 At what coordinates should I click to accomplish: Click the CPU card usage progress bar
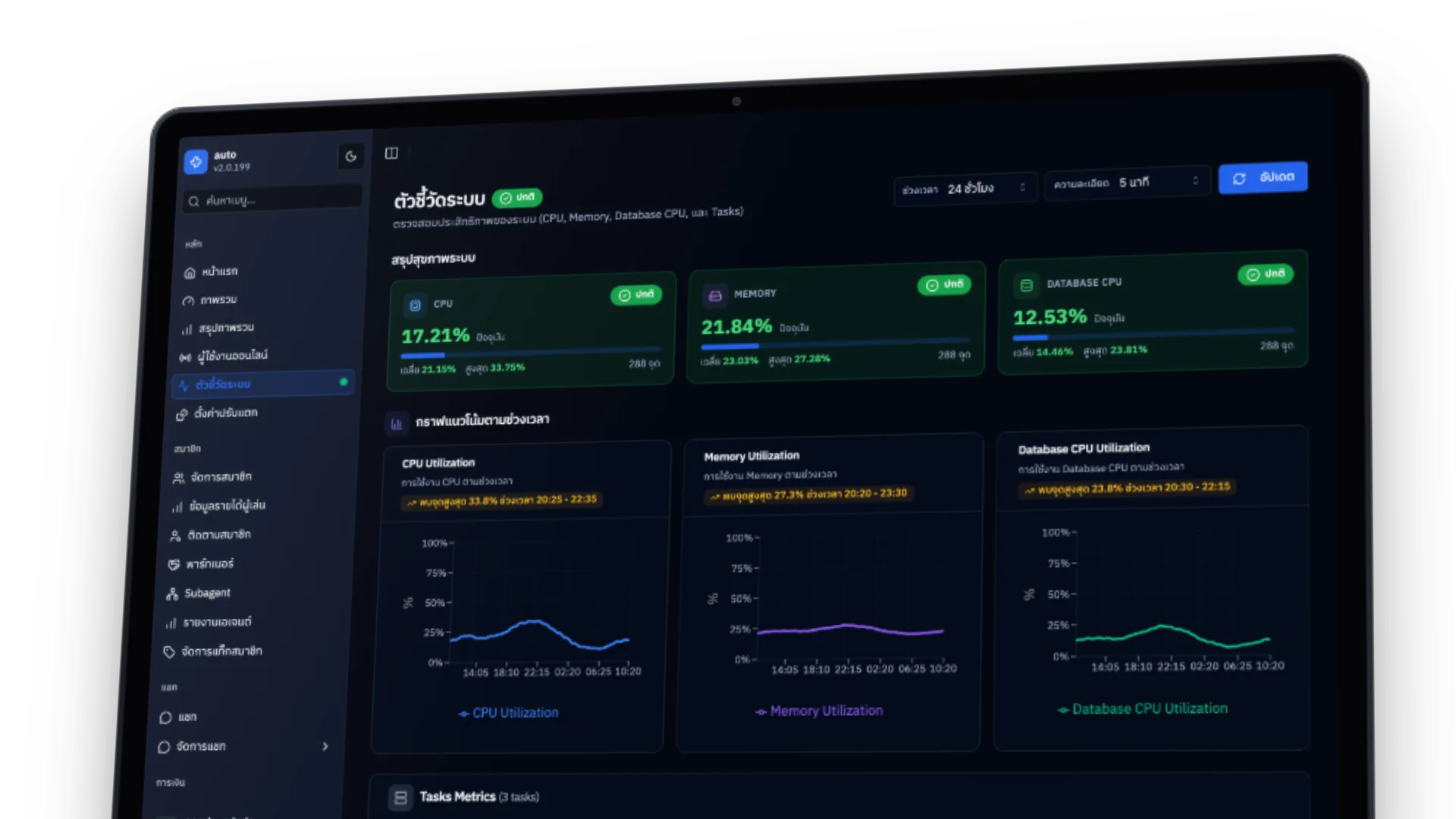[531, 352]
